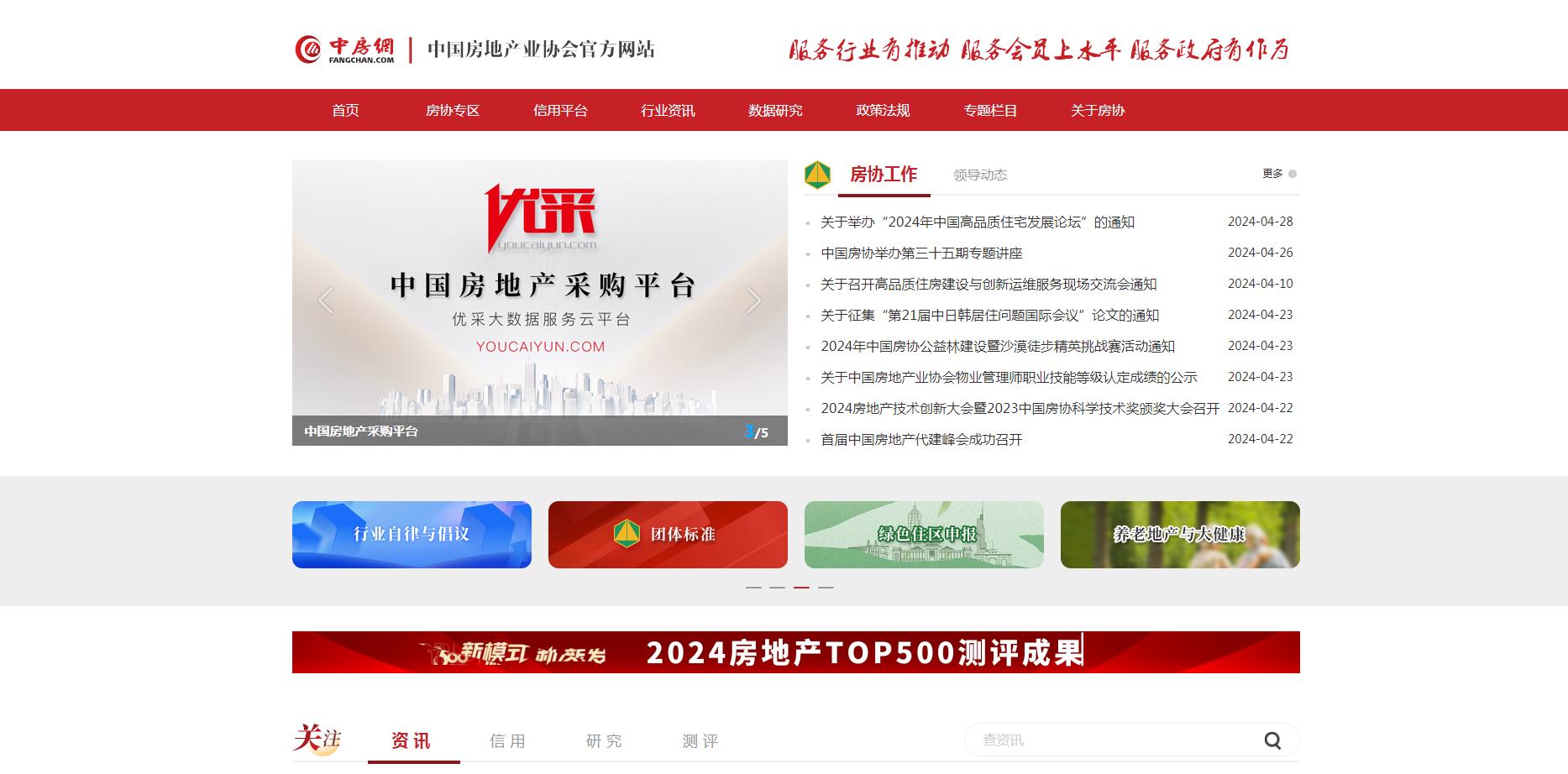The height and width of the screenshot is (774, 1568).
Task: Click the search magnifier icon
Action: [1272, 740]
